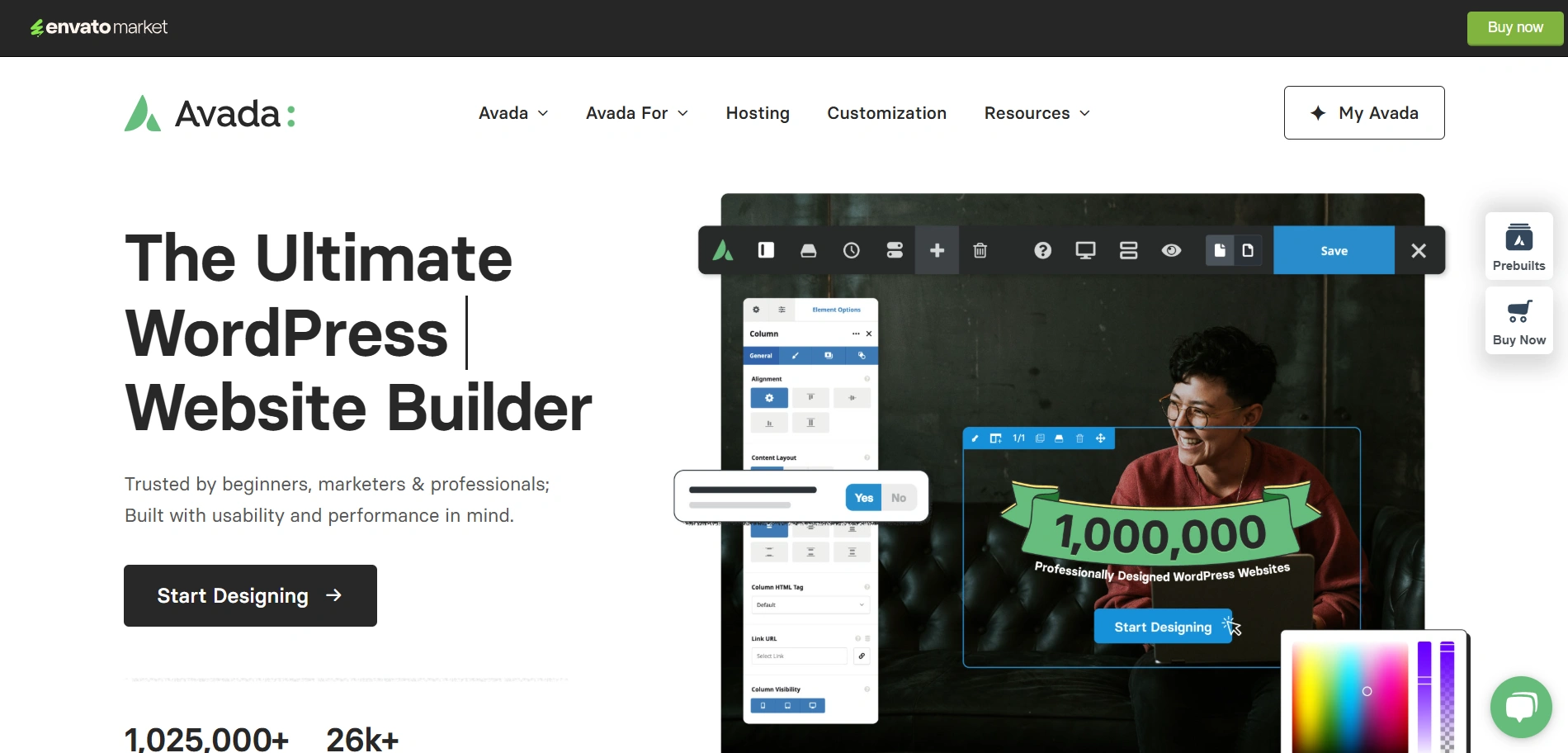
Task: Click the move arrows icon on column toolbar
Action: pyautogui.click(x=1100, y=438)
